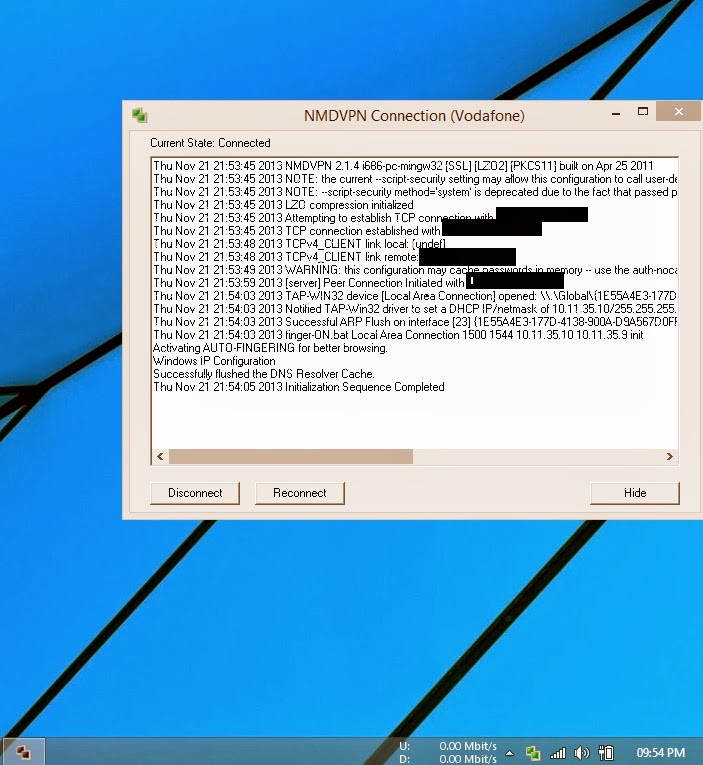Select the 'TCPv4_CLIENT link remote' log line

(x=286, y=257)
